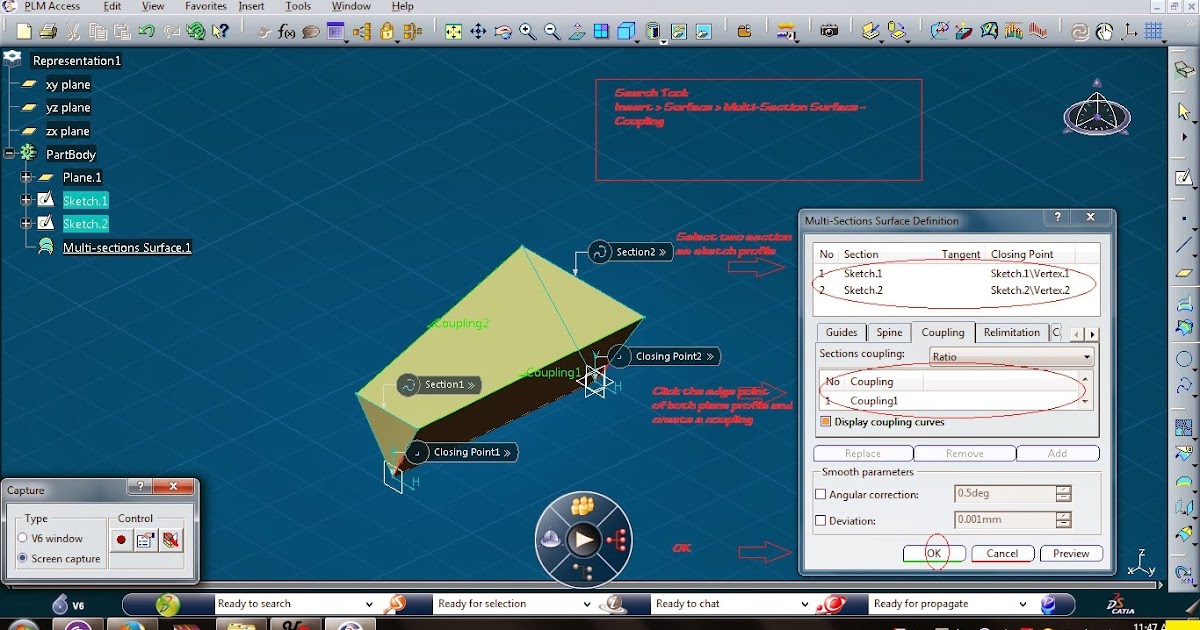This screenshot has width=1200, height=630.
Task: Select the Zoom Out tool
Action: (552, 31)
